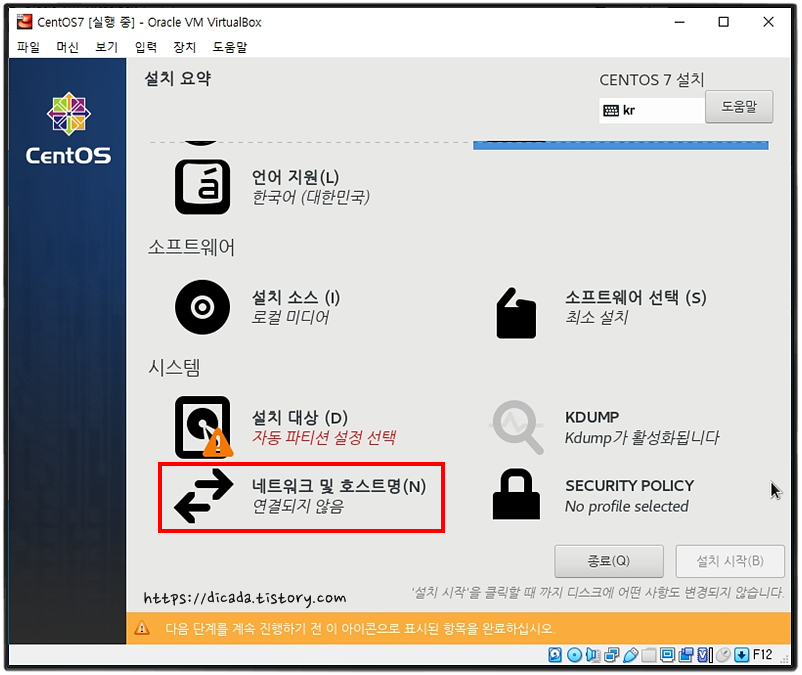Click '로컬 미디어' source text
The width and height of the screenshot is (802, 675).
point(290,317)
